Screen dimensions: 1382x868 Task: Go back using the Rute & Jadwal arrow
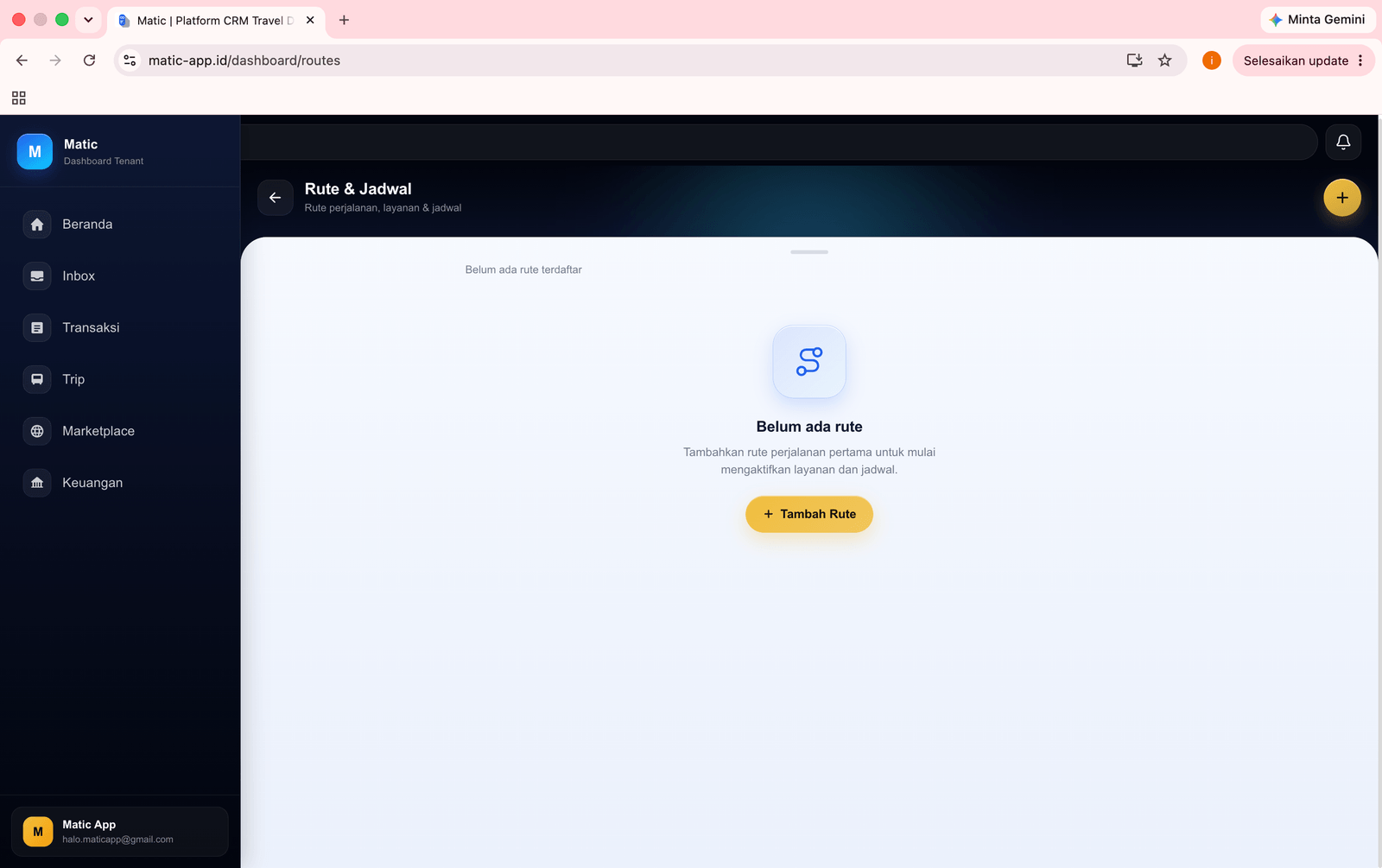pos(276,198)
